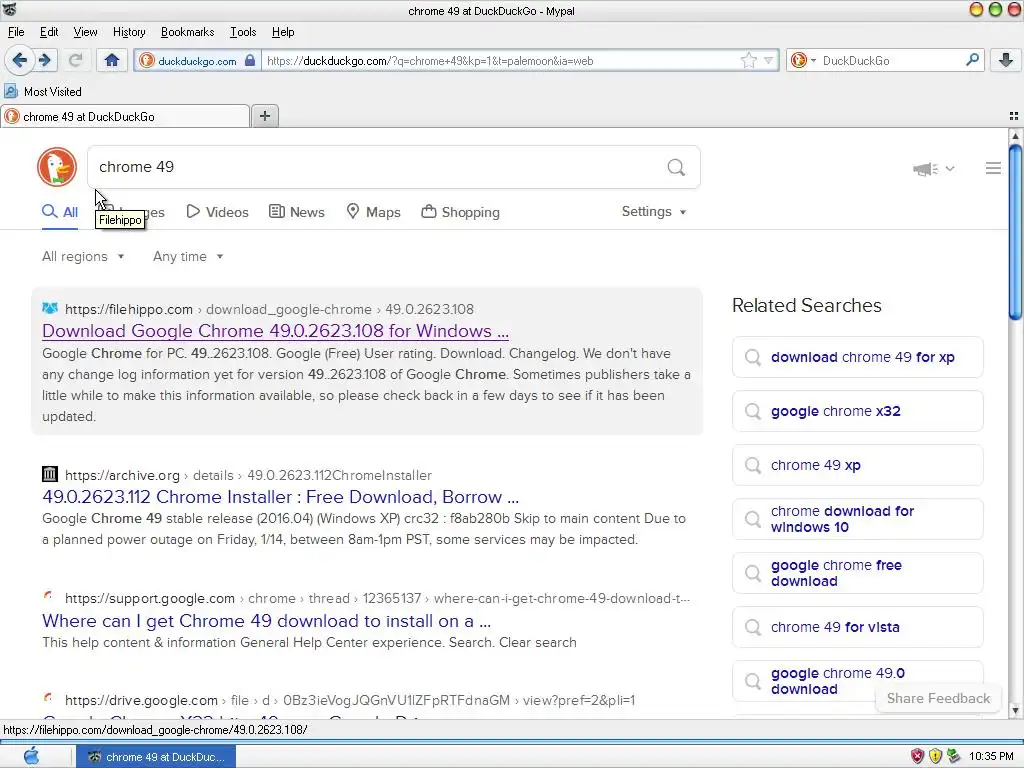
Task: Switch to the News search tab
Action: 297,212
